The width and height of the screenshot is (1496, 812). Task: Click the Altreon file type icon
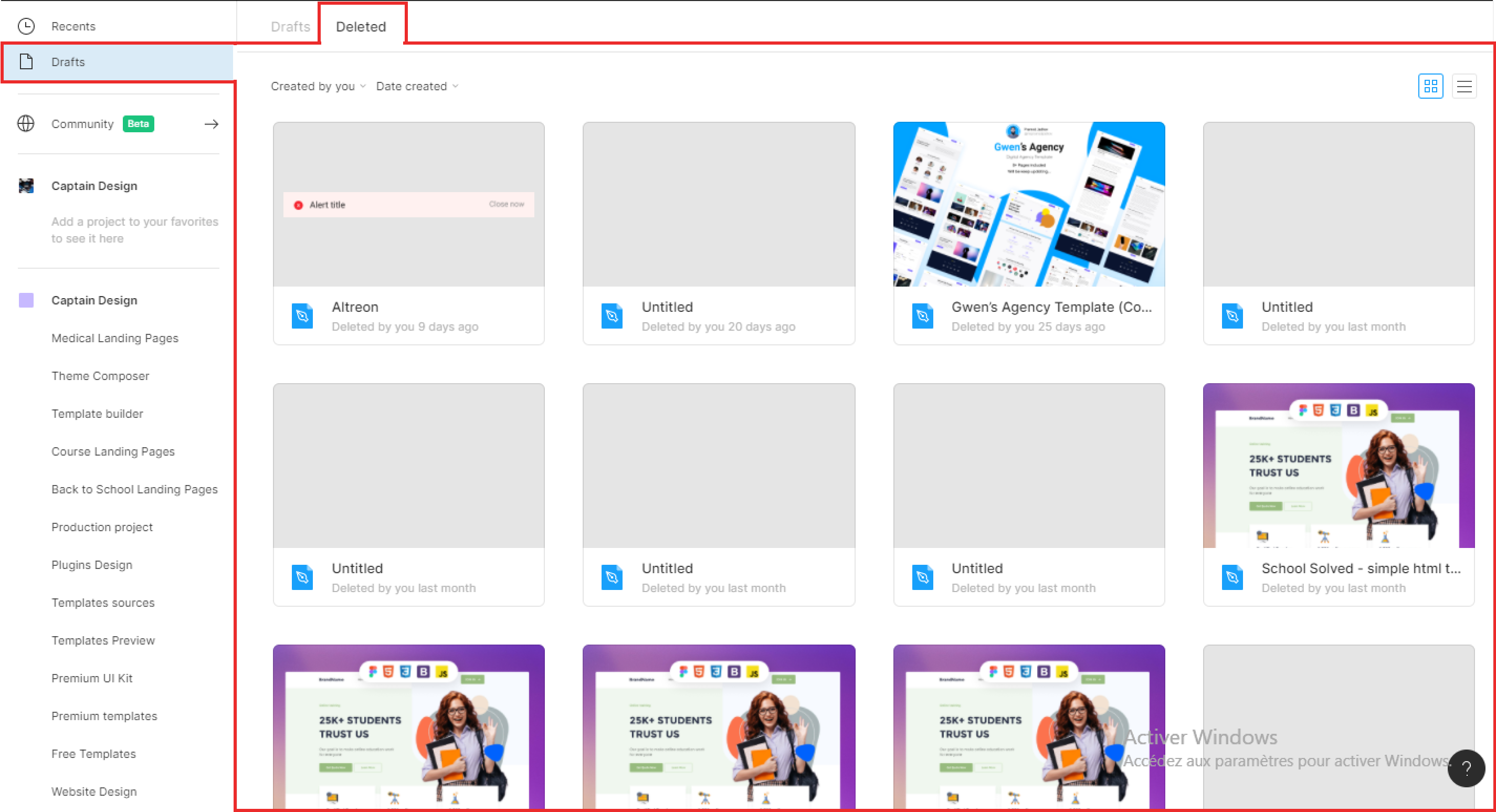(x=302, y=316)
